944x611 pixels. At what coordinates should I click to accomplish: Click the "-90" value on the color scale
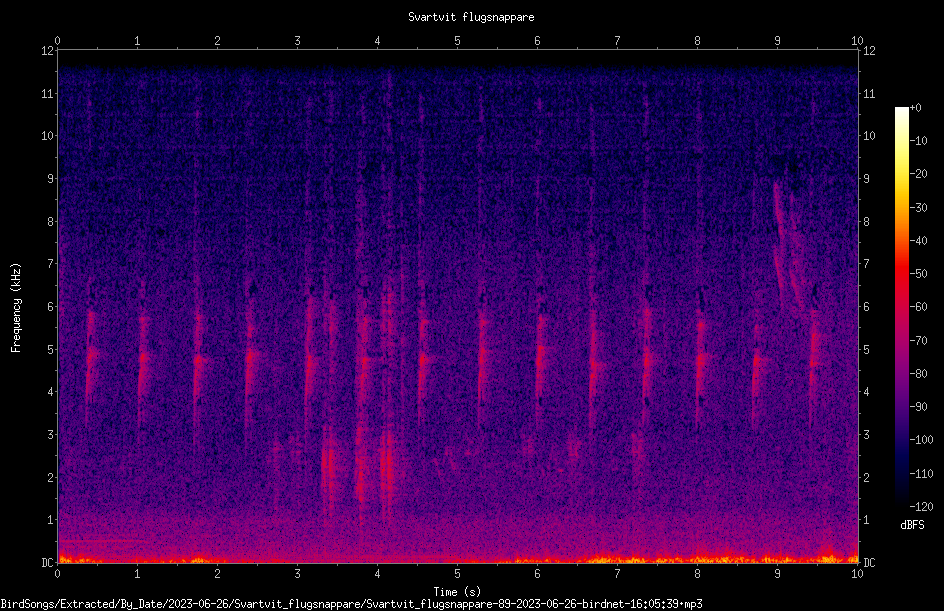tap(918, 407)
